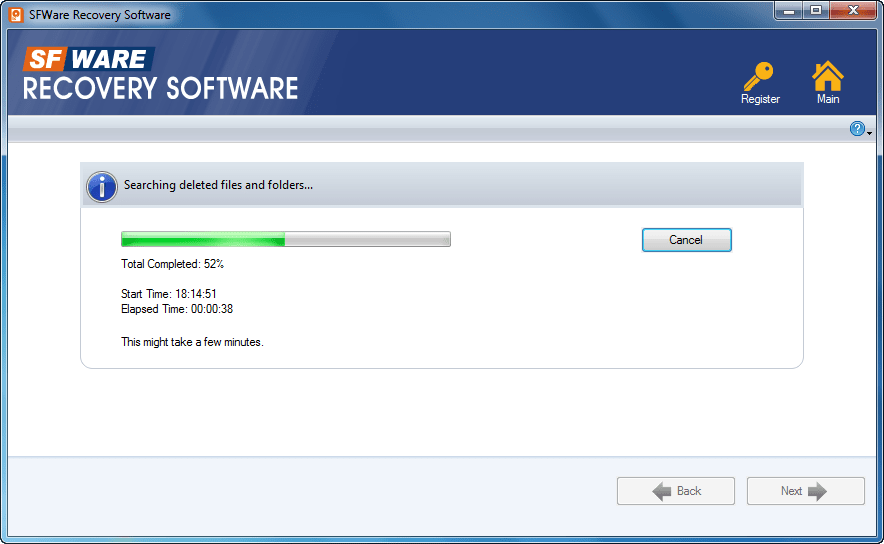
Task: Expand the help dropdown arrow
Action: click(869, 133)
